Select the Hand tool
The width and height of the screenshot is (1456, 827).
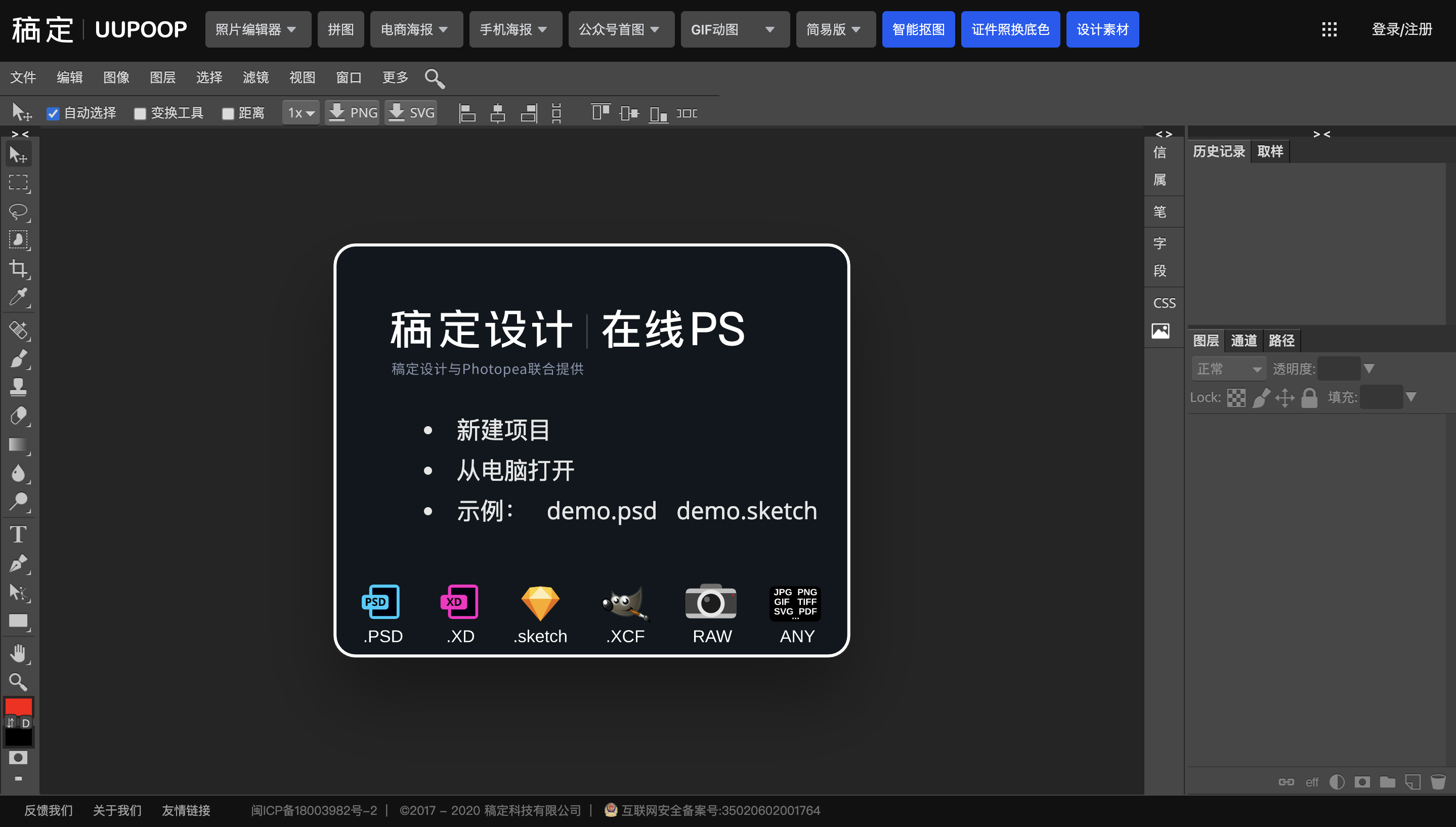(18, 653)
